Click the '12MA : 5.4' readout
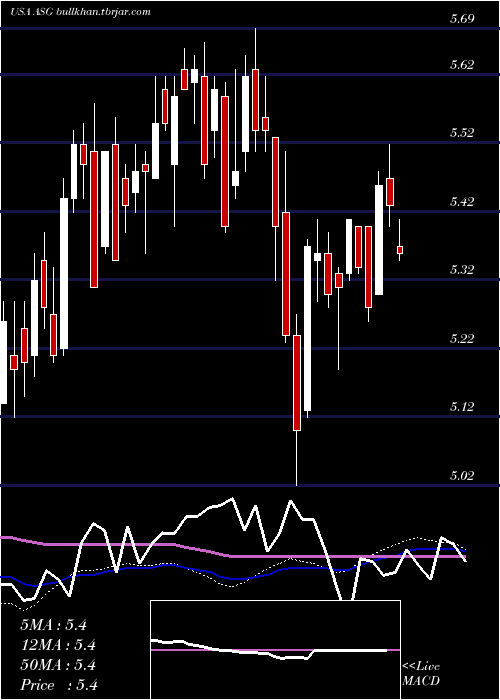500x700 pixels. coord(58,645)
